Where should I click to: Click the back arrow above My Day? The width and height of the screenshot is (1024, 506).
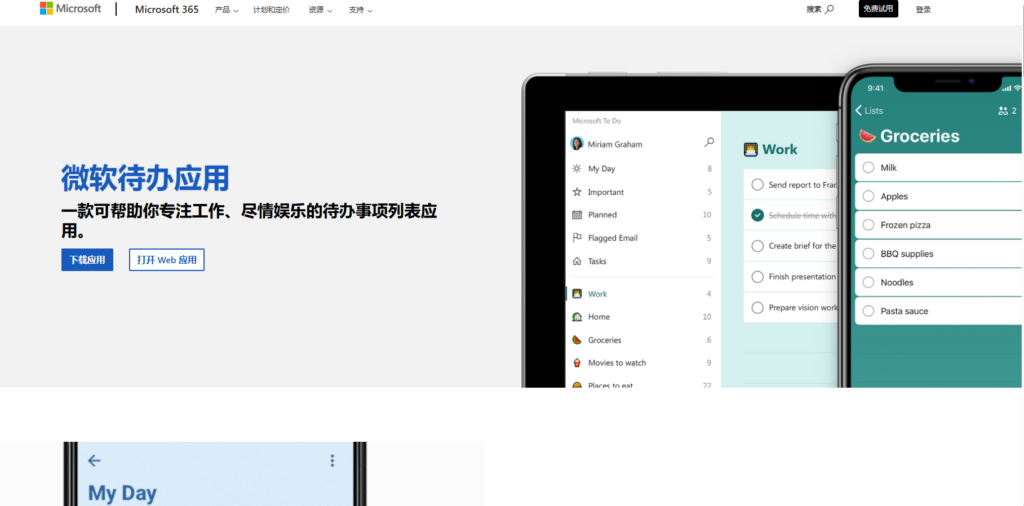point(94,461)
